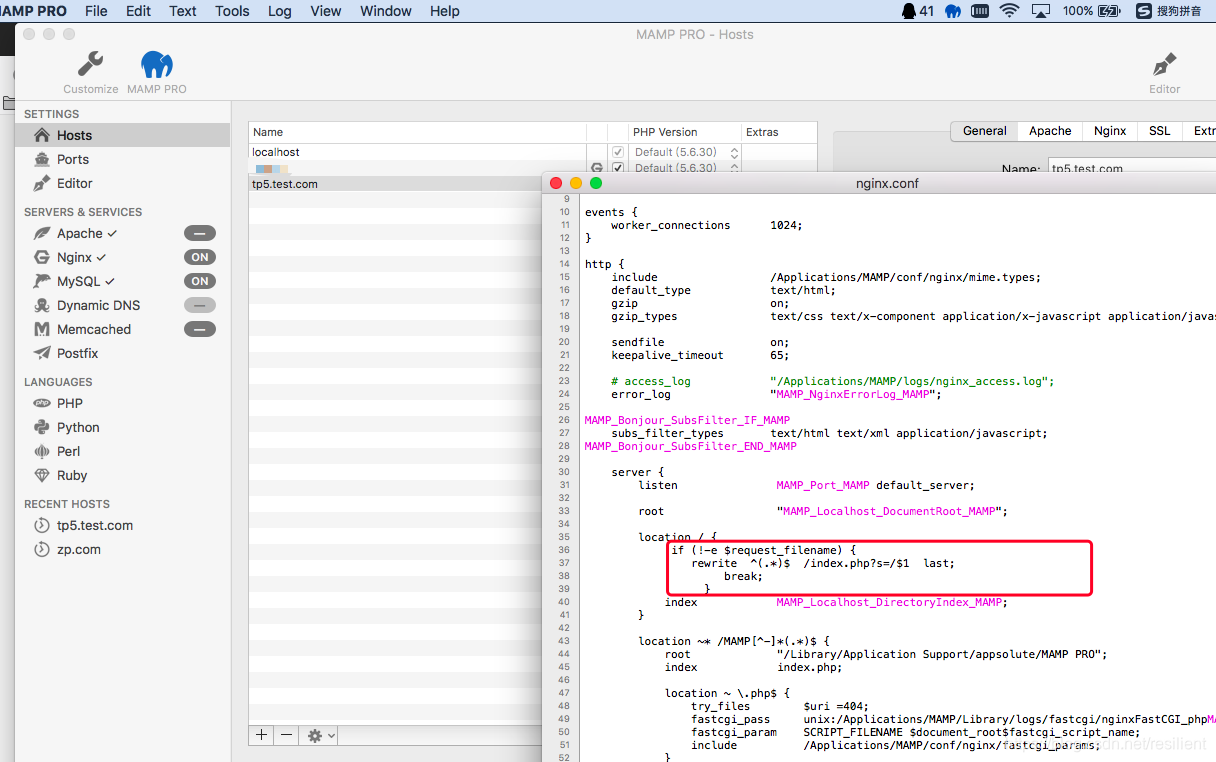Open the Log menu
This screenshot has width=1216, height=762.
pos(280,11)
